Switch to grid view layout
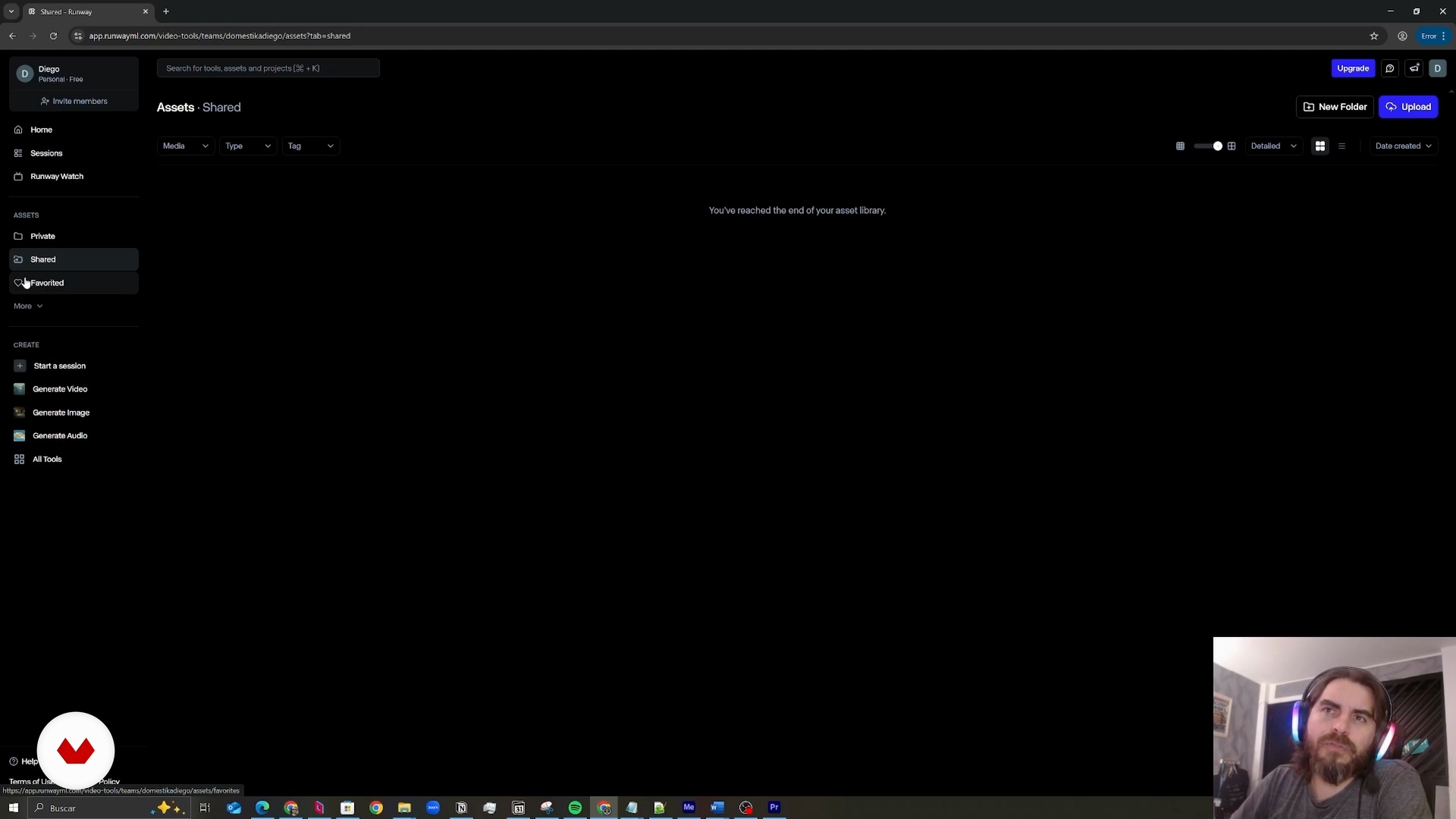Screen dimensions: 1456x819 (x=1320, y=146)
